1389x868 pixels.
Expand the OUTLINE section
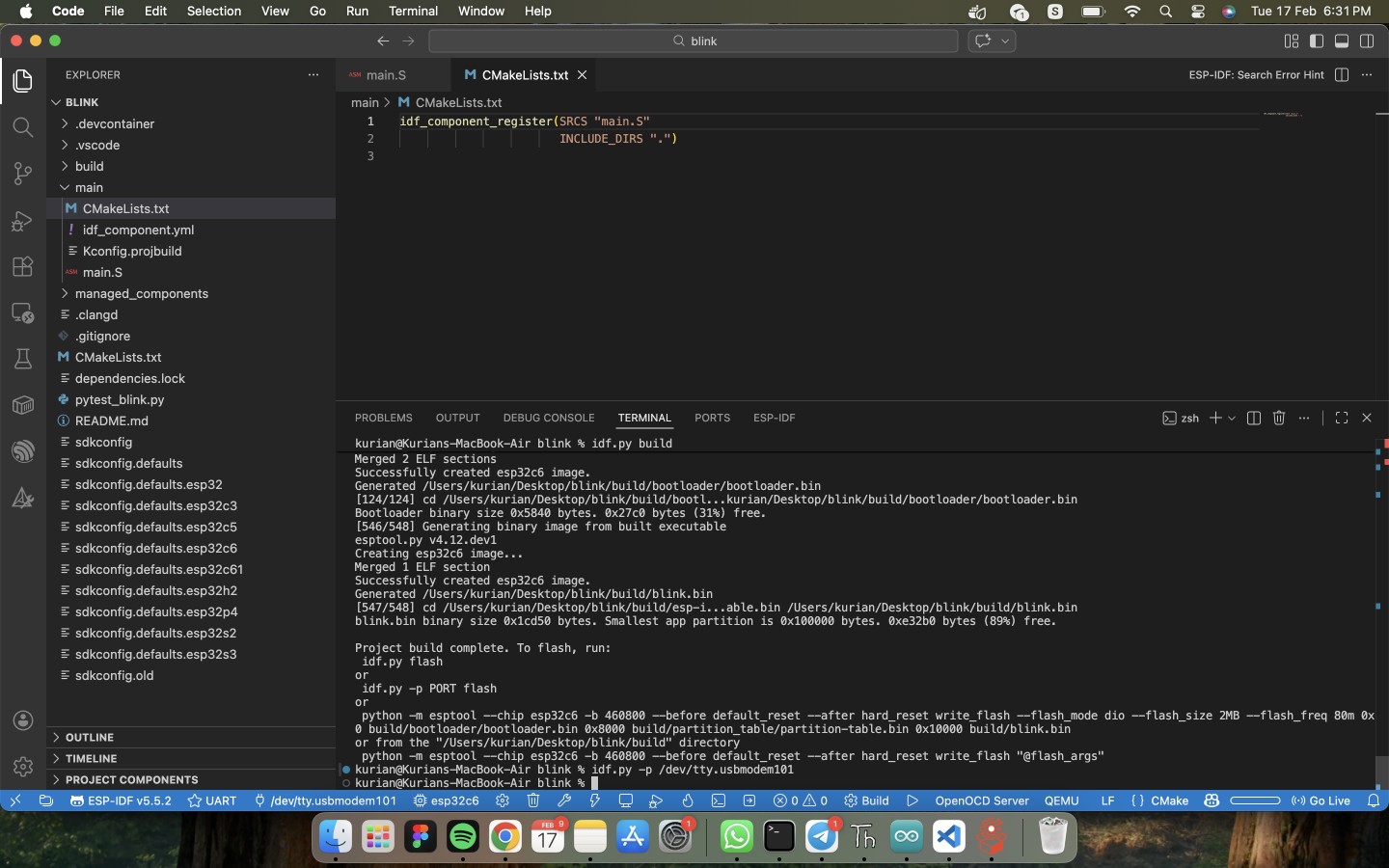(193, 737)
